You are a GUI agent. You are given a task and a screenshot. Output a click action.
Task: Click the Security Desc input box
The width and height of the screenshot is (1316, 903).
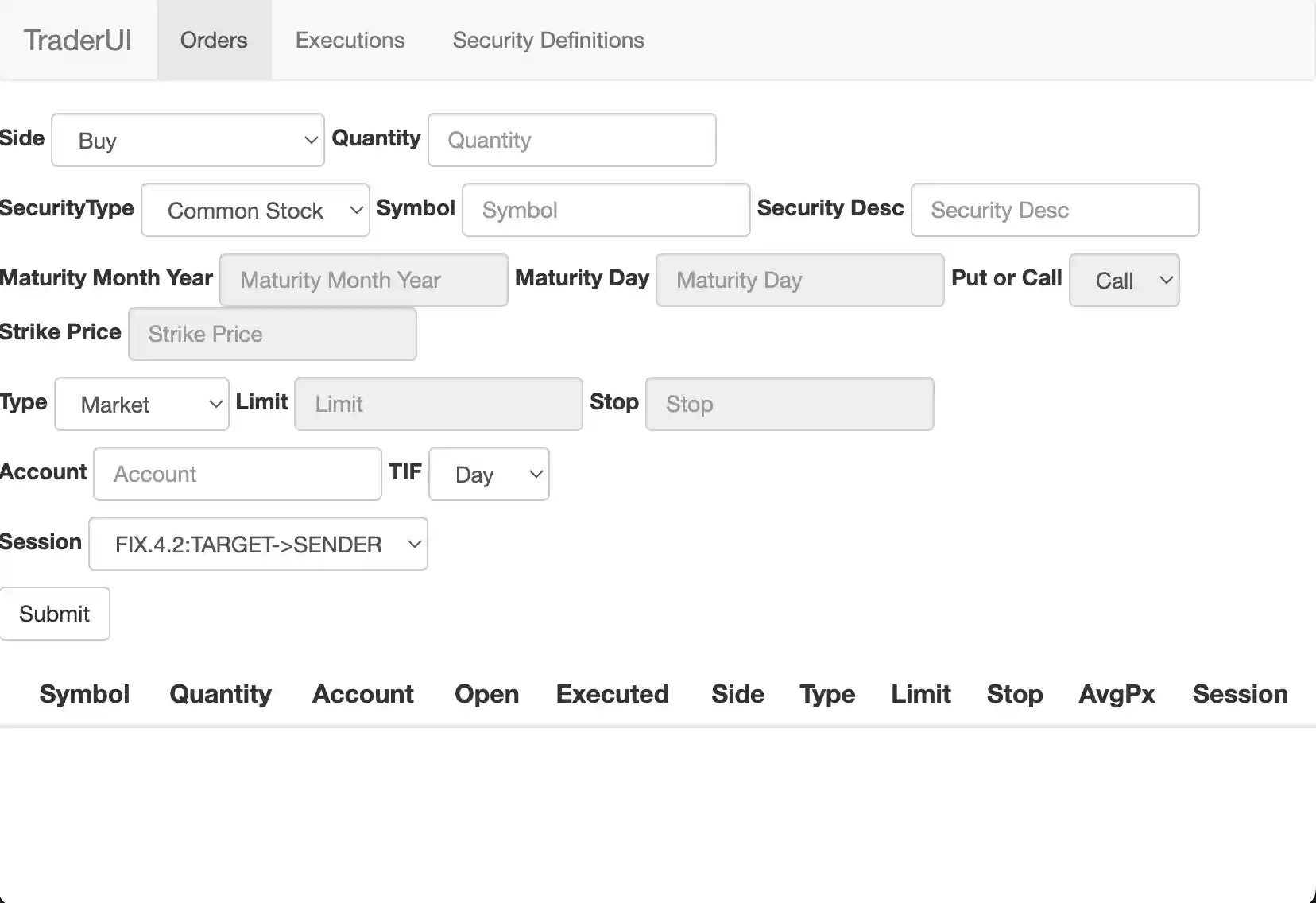pyautogui.click(x=1055, y=210)
